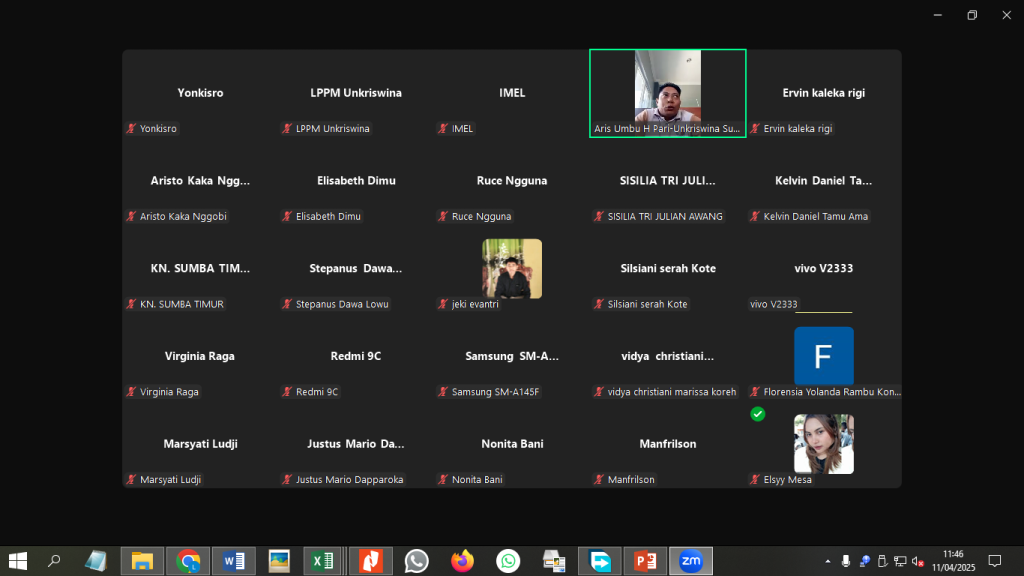This screenshot has height=576, width=1024.
Task: Click the large IMEL name in tile
Action: coord(512,93)
